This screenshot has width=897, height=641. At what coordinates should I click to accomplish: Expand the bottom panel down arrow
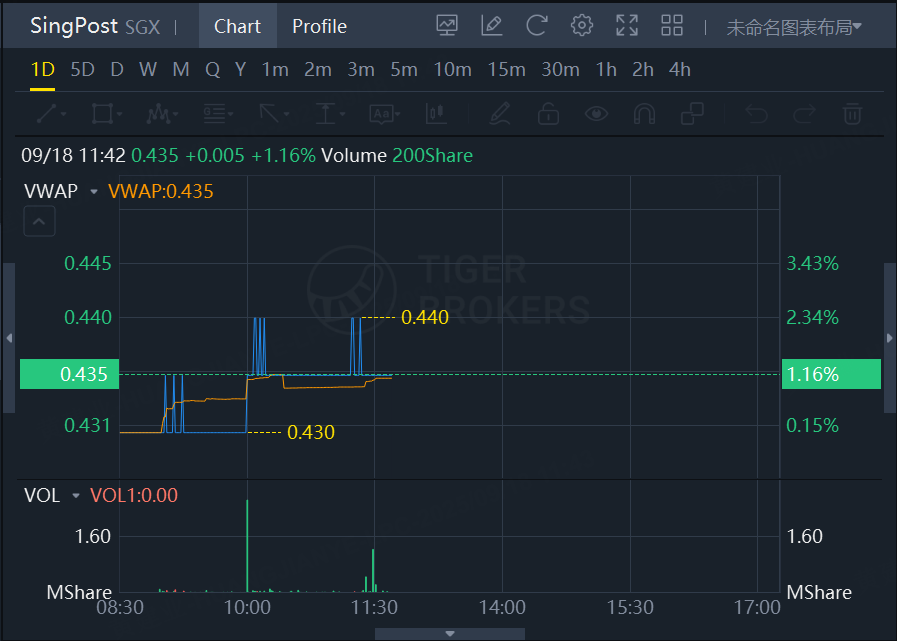tap(450, 634)
